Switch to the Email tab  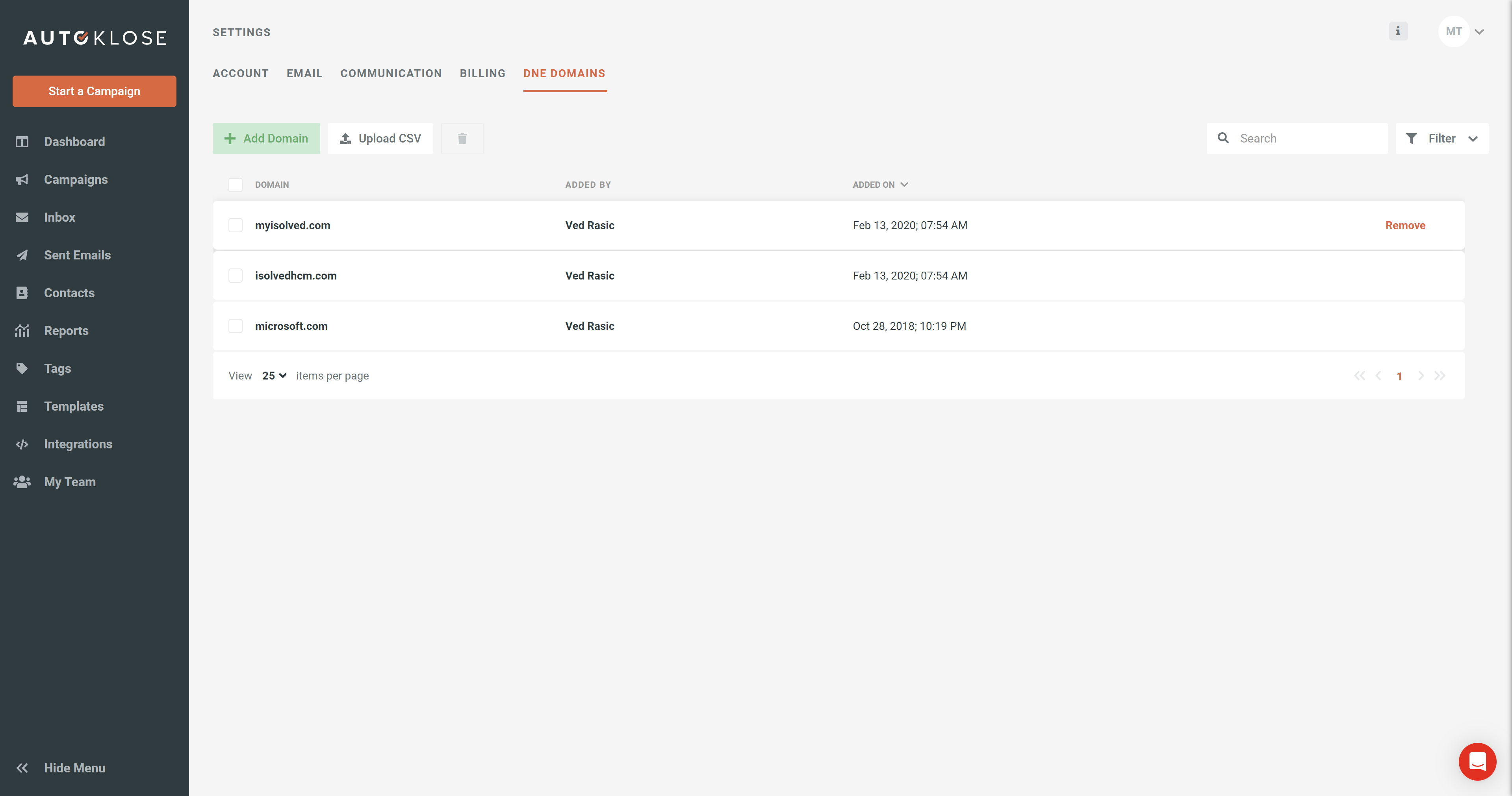click(x=304, y=73)
